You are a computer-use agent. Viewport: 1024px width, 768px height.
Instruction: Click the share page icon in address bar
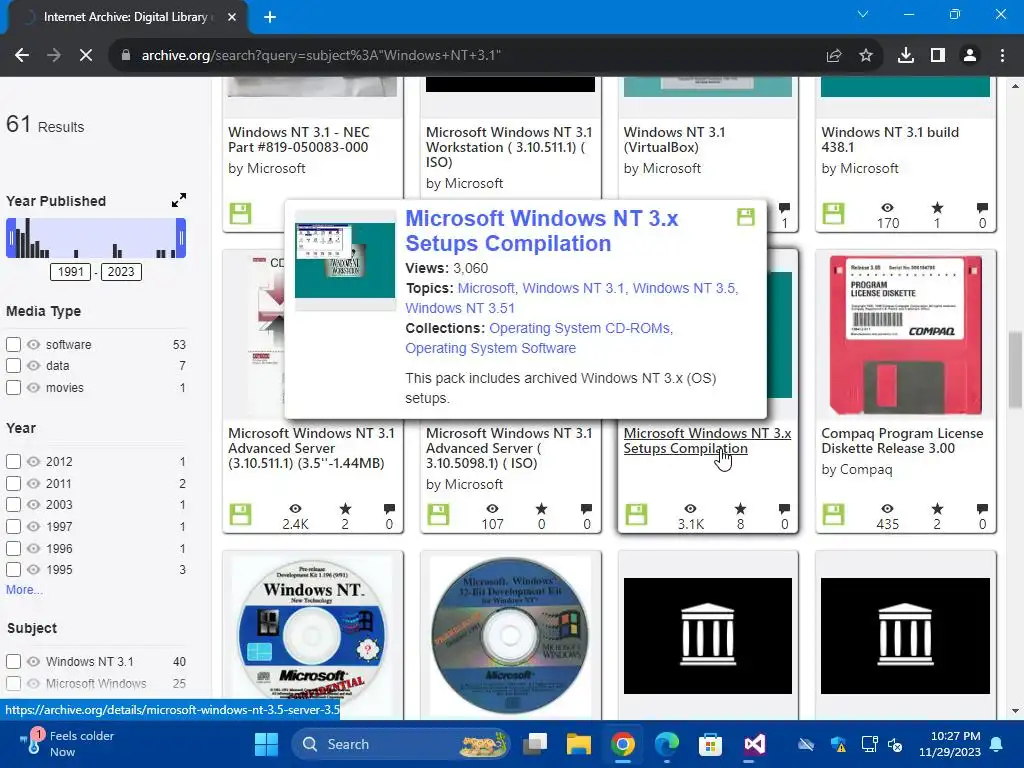click(833, 56)
